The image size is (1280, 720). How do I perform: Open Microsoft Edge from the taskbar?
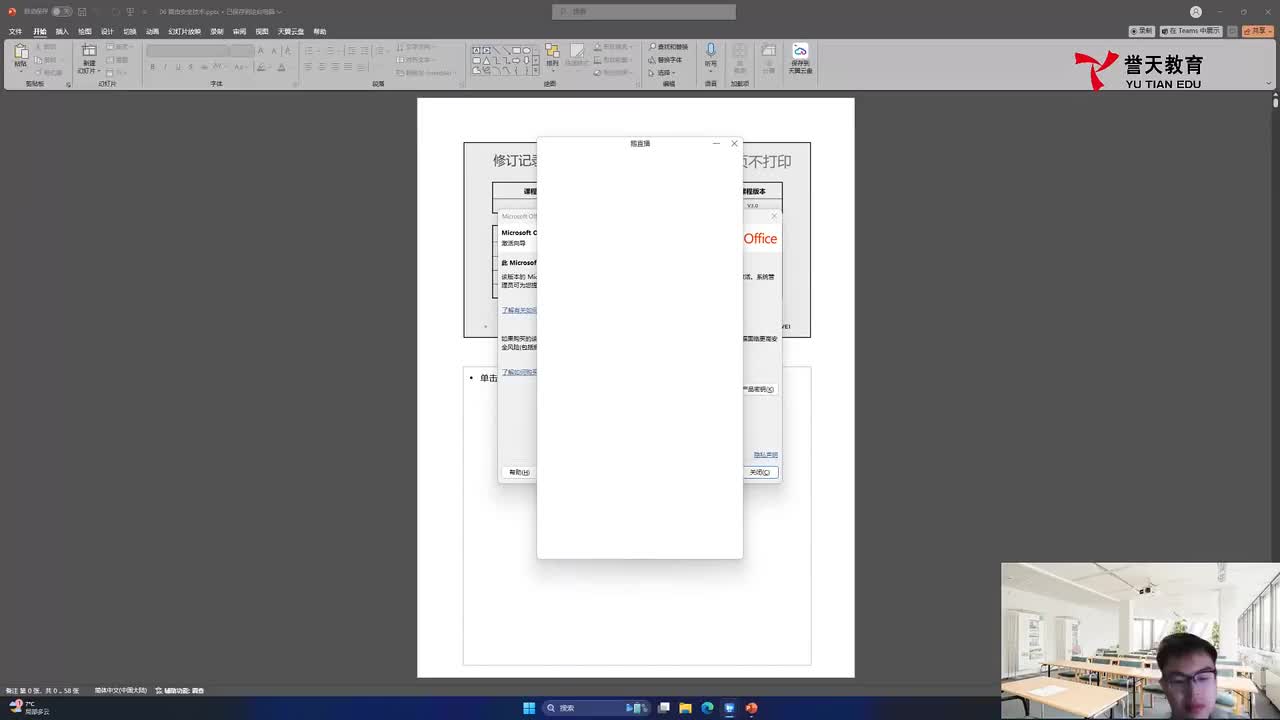707,708
